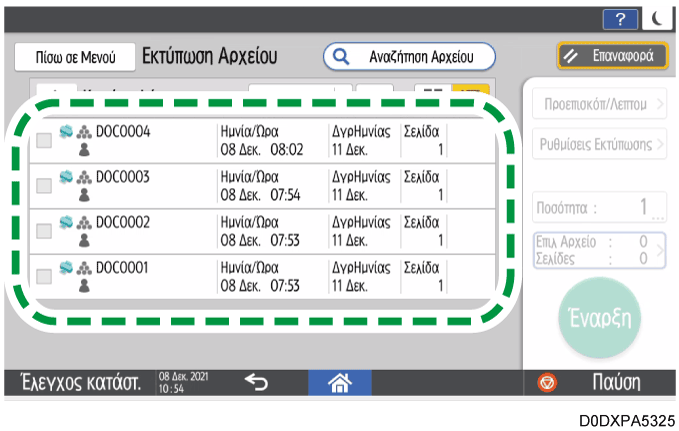This screenshot has height=431, width=679.
Task: Check the DOC0004 checkbox
Action: pyautogui.click(x=44, y=141)
